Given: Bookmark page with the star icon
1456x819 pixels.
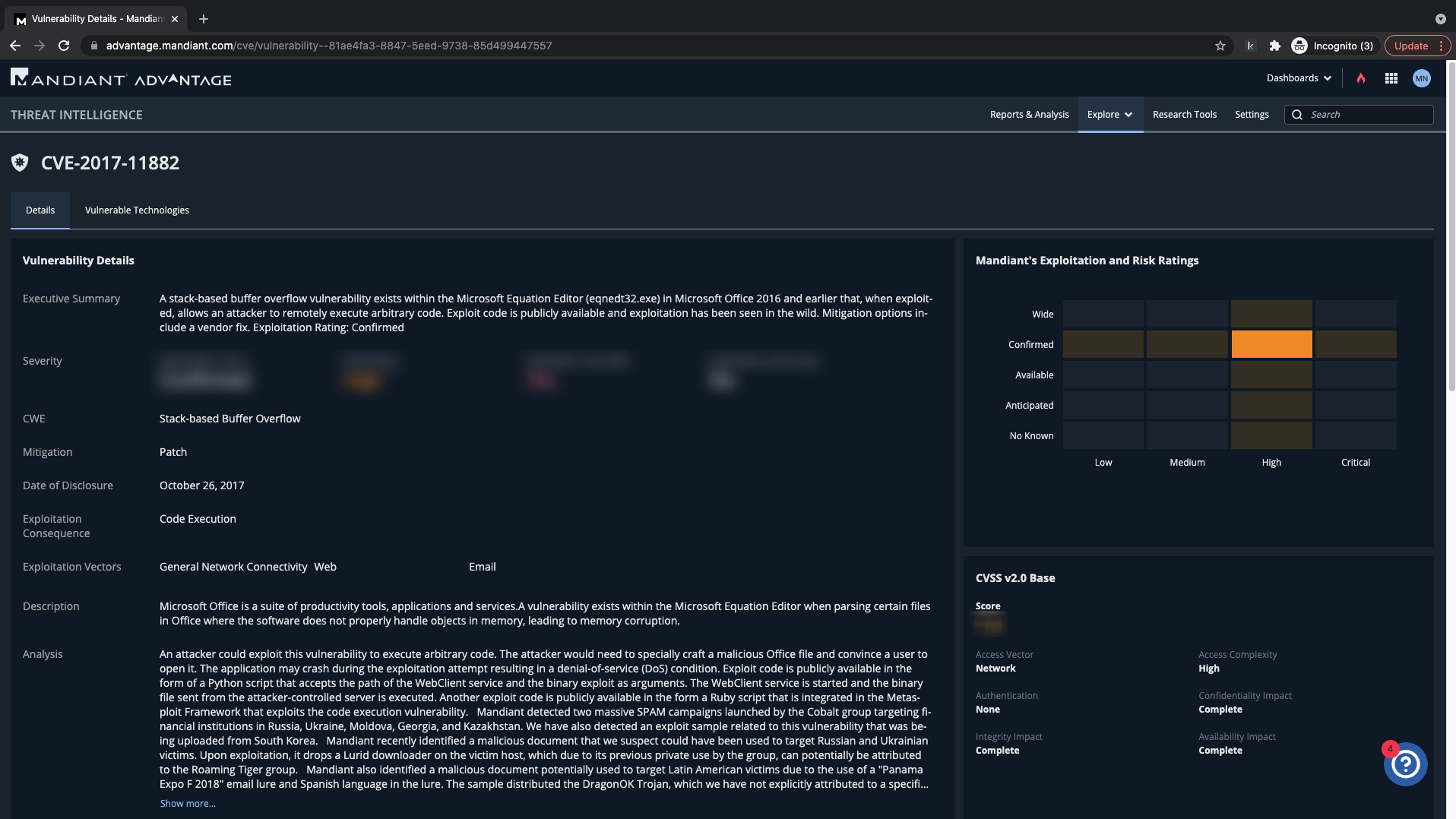Looking at the screenshot, I should [1220, 46].
